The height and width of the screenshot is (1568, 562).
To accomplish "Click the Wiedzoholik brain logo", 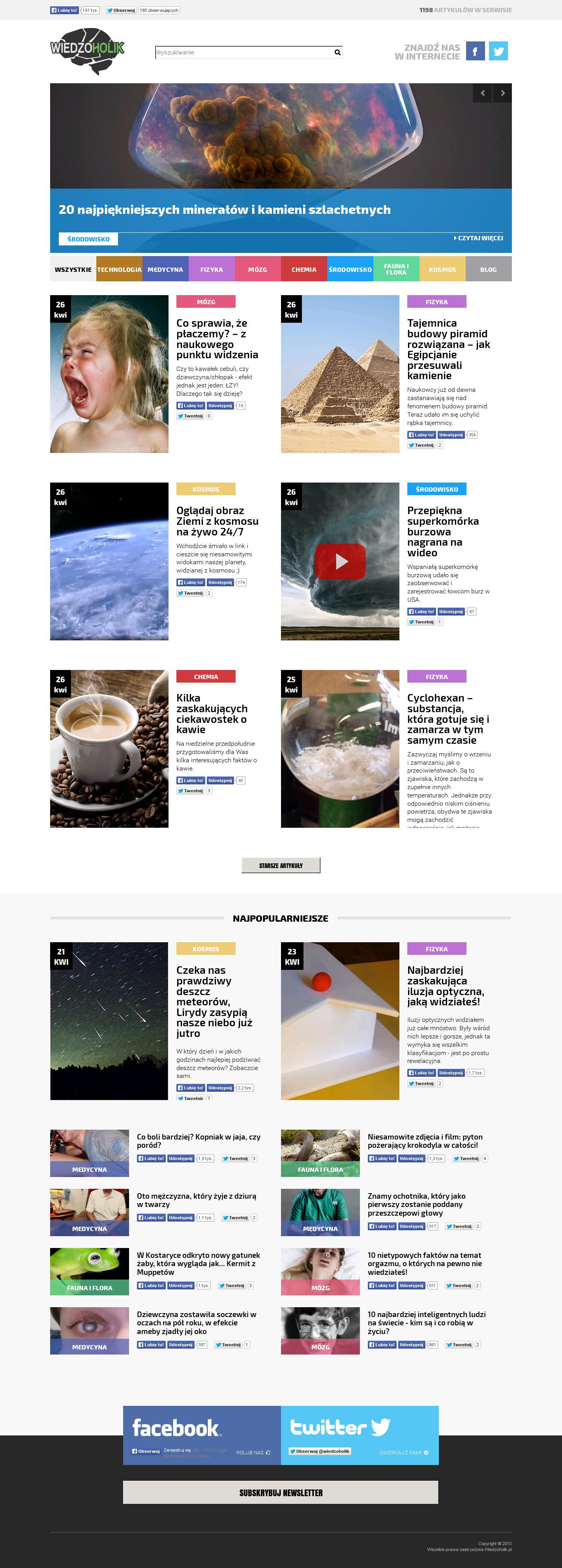I will point(87,51).
